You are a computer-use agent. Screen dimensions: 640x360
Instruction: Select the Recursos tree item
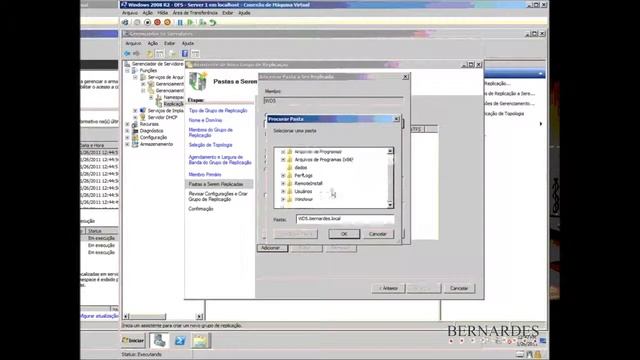point(149,124)
